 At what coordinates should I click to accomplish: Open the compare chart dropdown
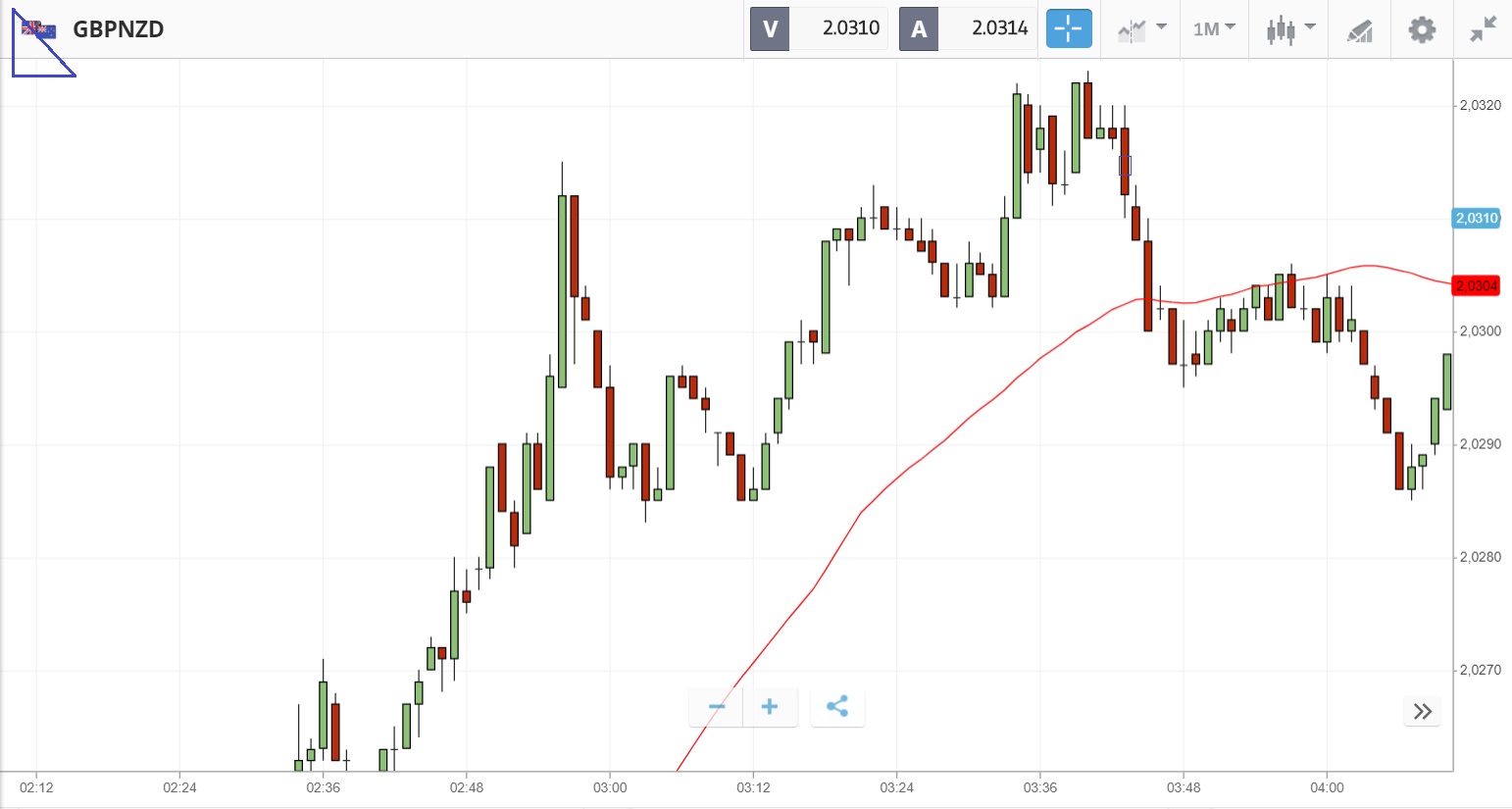pyautogui.click(x=1141, y=28)
